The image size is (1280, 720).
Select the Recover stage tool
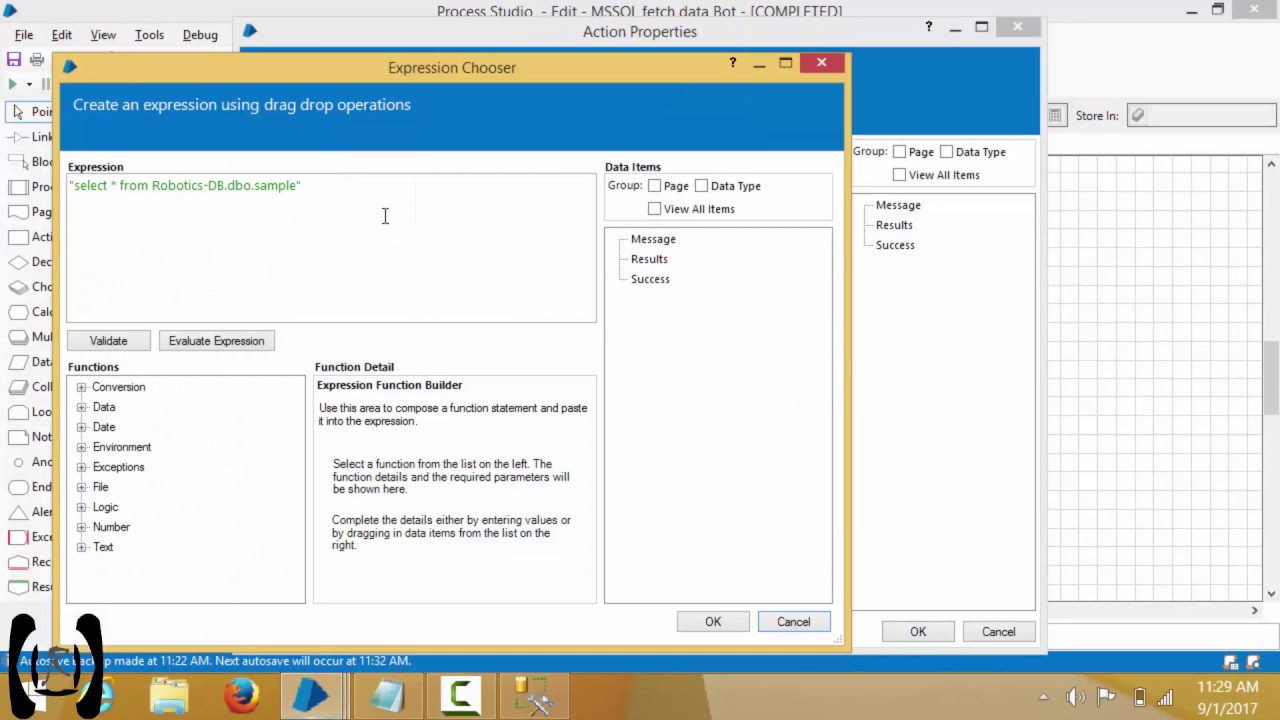28,562
